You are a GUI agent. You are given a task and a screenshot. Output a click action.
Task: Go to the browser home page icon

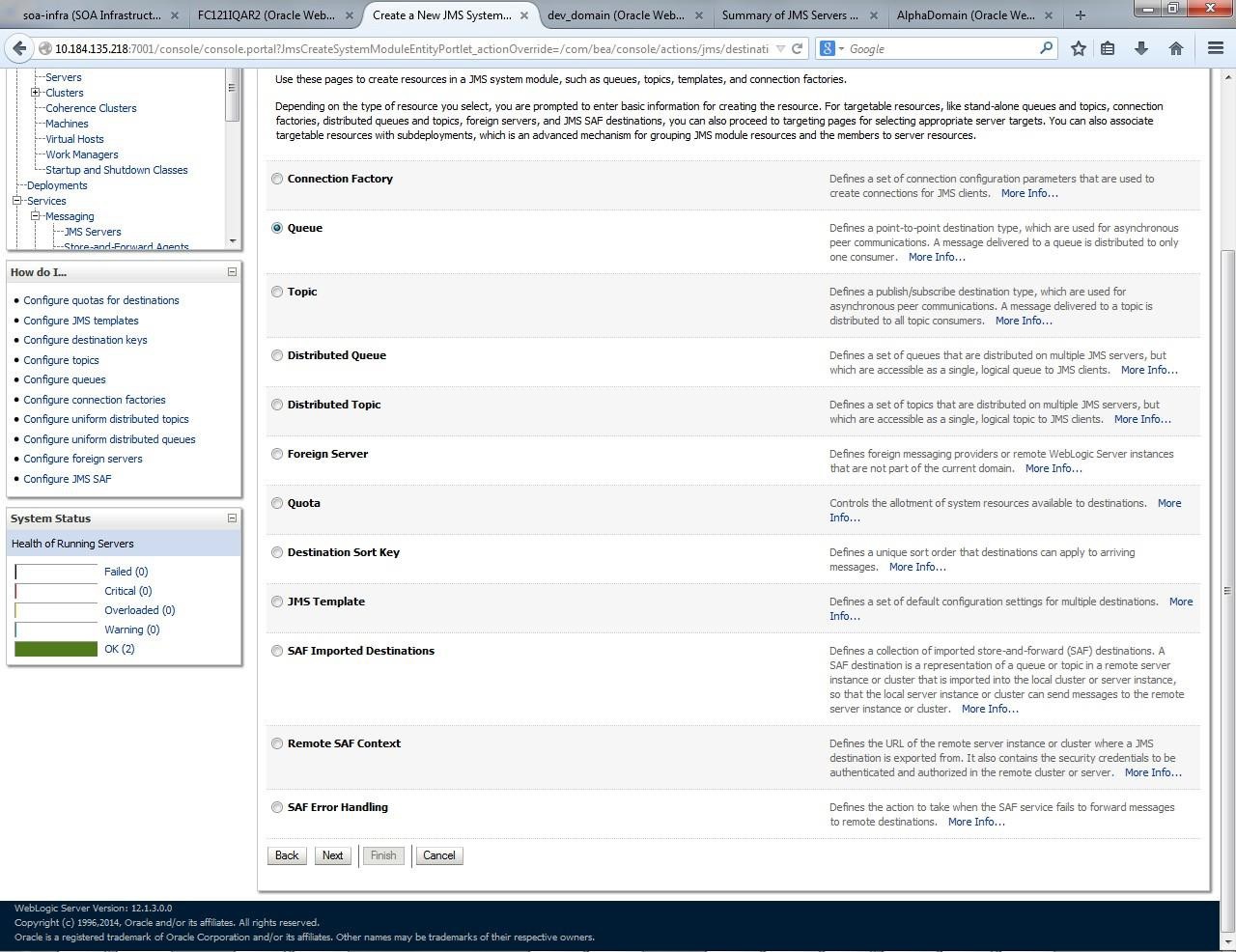(x=1176, y=48)
